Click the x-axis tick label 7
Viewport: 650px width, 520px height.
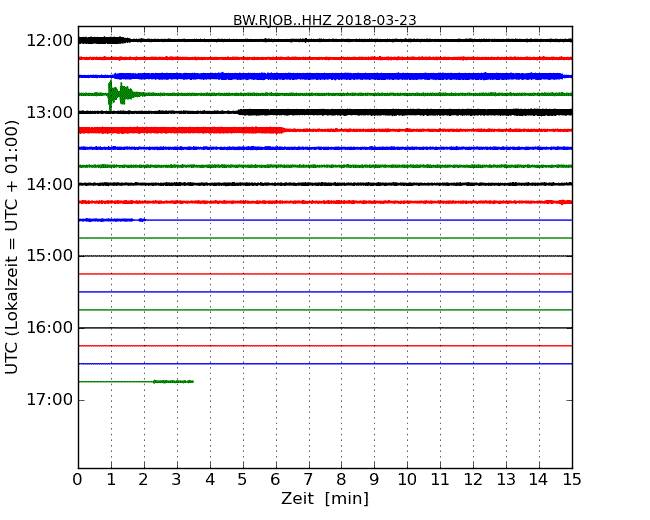tap(308, 479)
